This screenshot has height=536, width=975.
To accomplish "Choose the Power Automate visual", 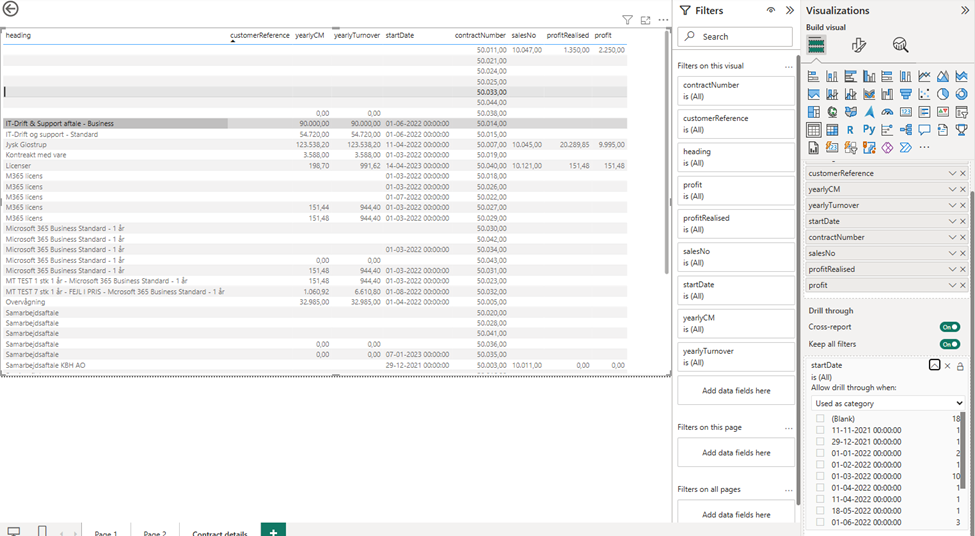I will (906, 148).
